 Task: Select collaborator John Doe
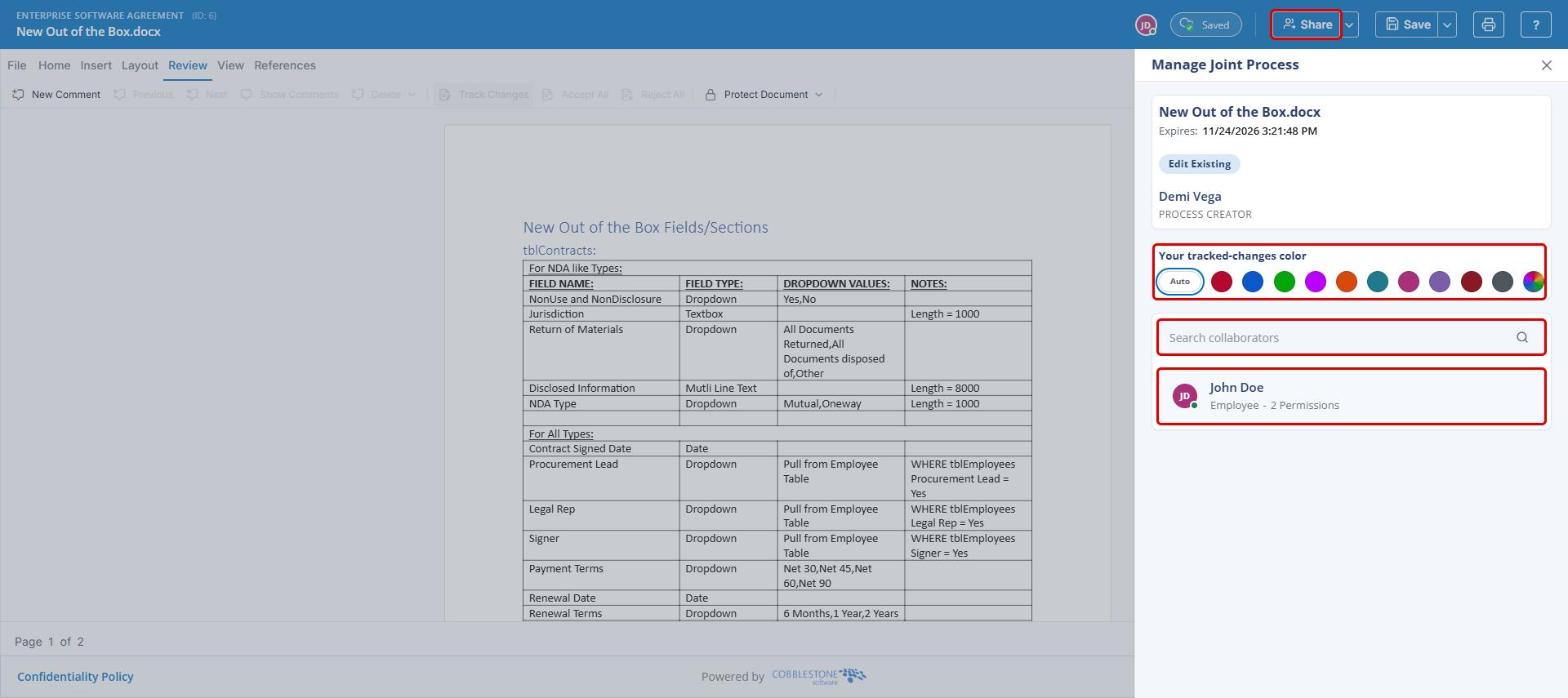[1351, 397]
